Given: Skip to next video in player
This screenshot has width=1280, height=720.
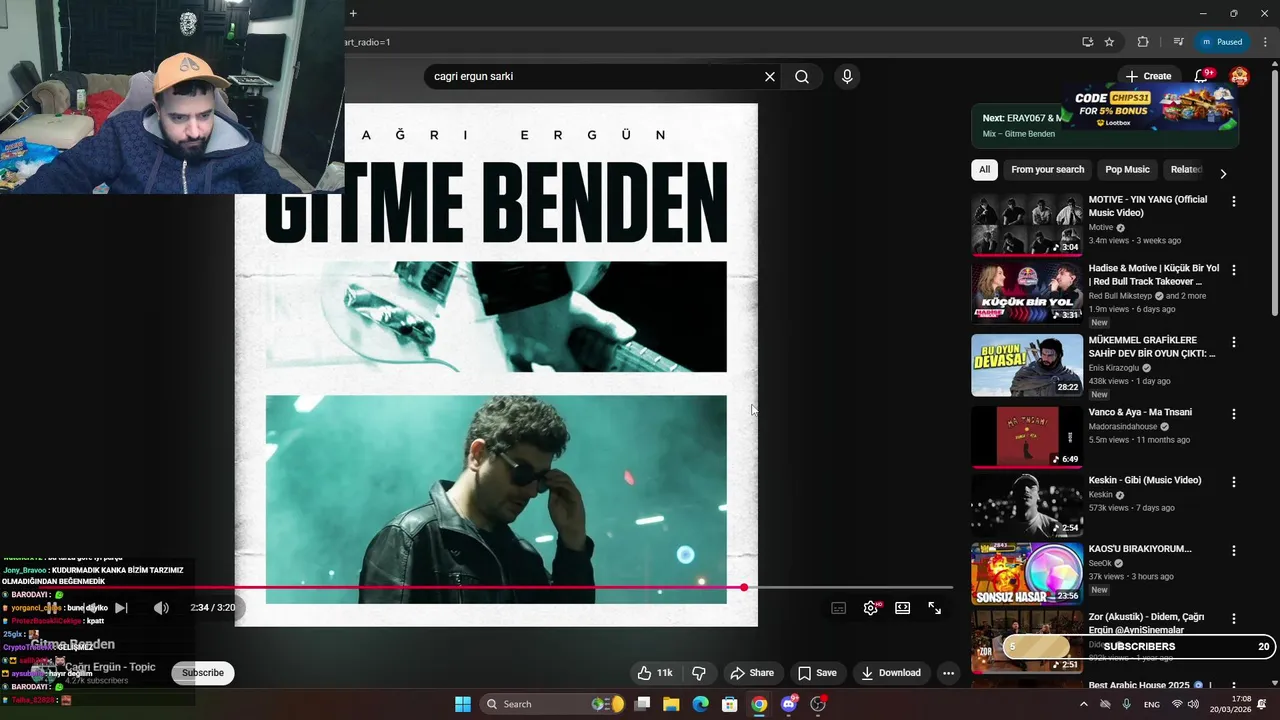Looking at the screenshot, I should pos(121,608).
